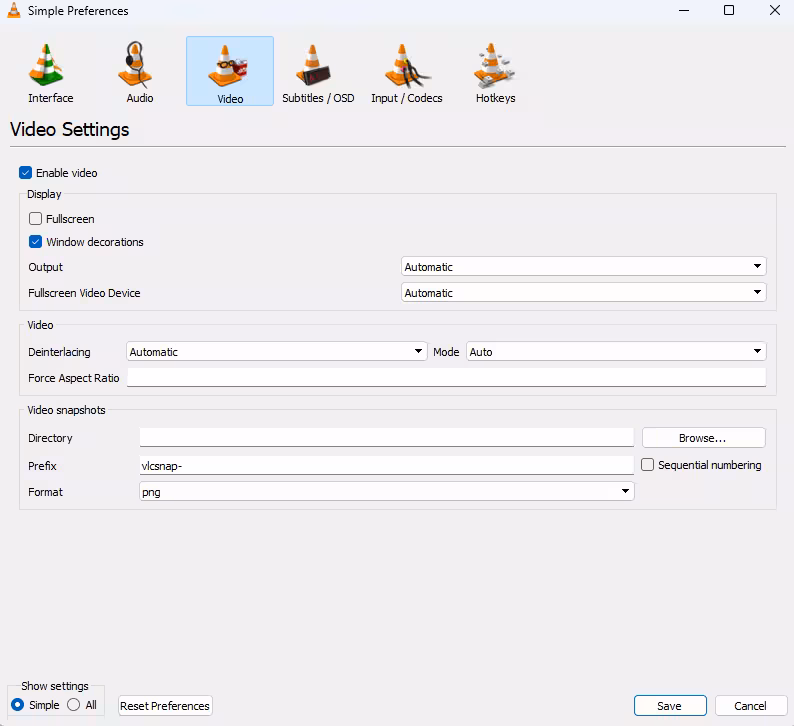
Task: Open the snapshot Format dropdown
Action: (x=386, y=492)
